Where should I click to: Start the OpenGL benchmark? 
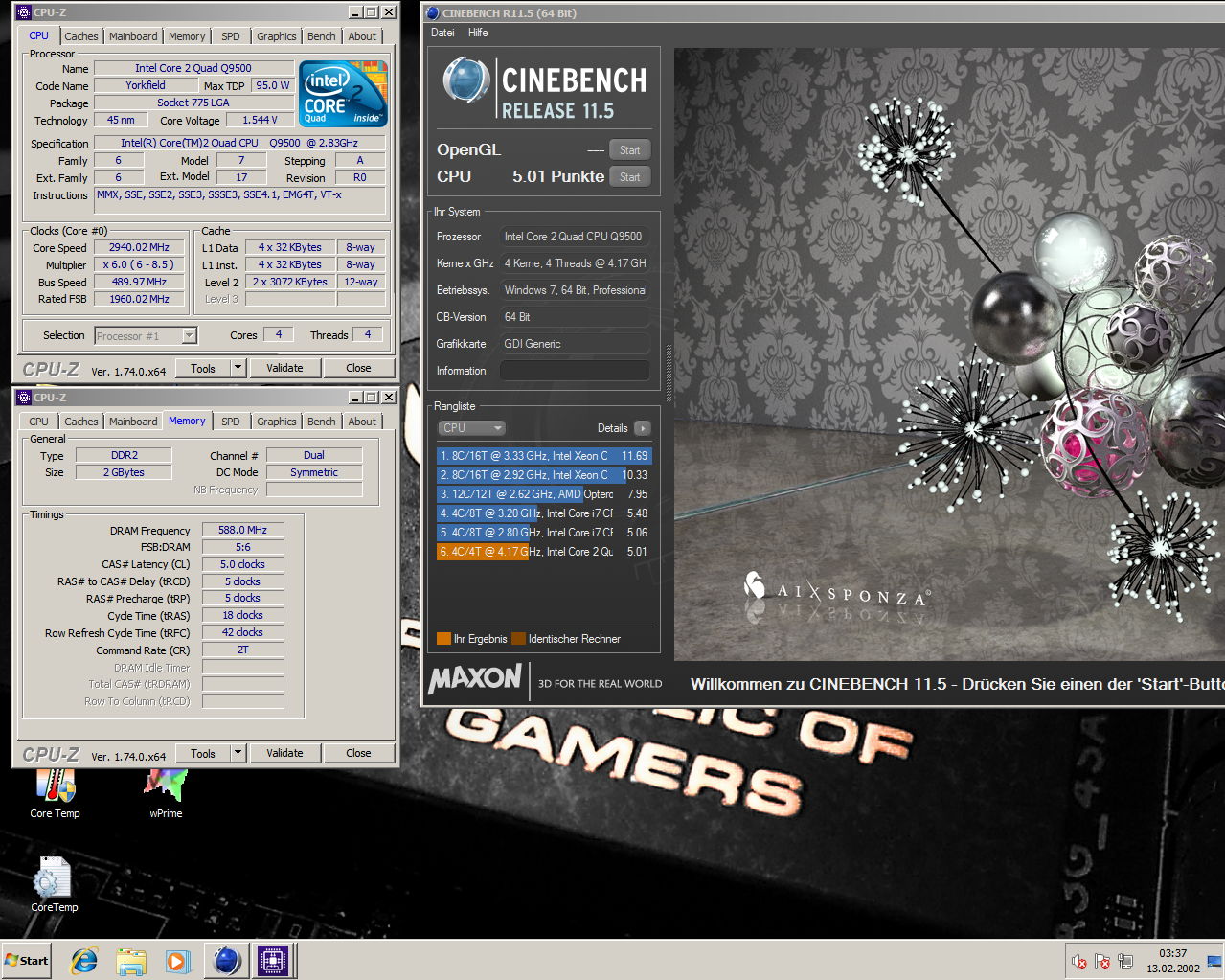tap(629, 150)
